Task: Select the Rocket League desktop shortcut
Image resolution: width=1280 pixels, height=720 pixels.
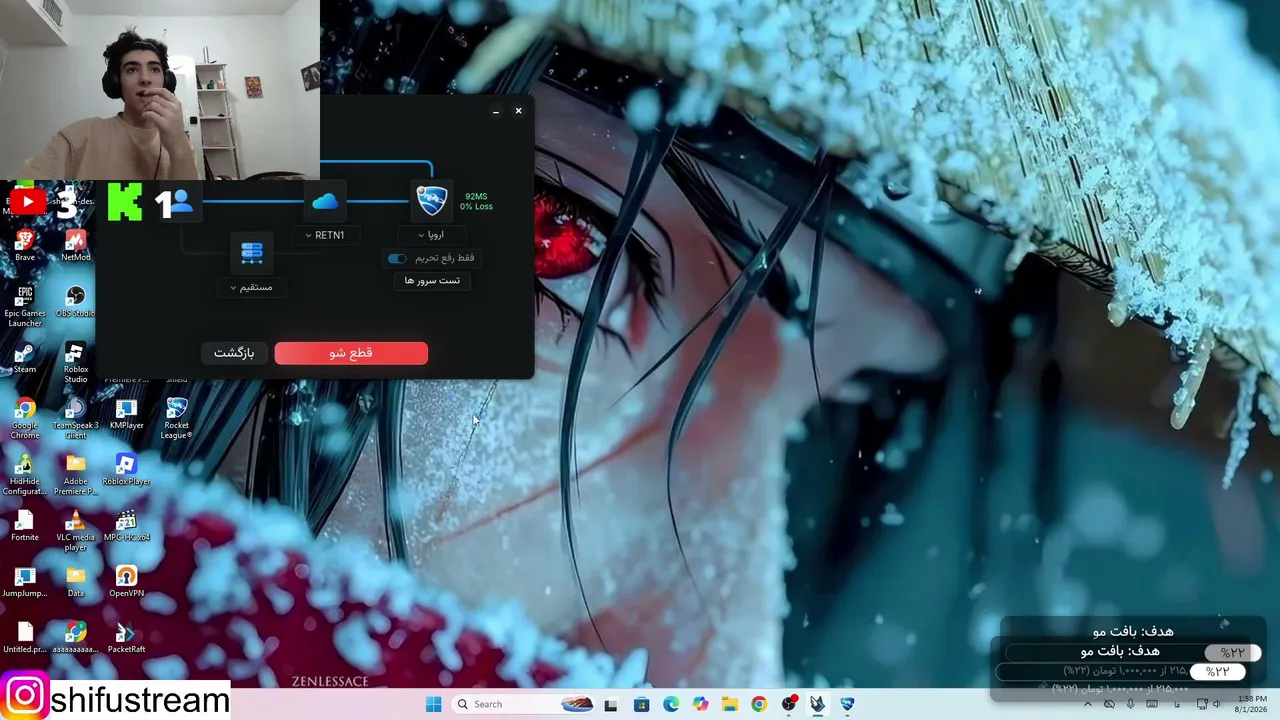Action: click(x=177, y=418)
